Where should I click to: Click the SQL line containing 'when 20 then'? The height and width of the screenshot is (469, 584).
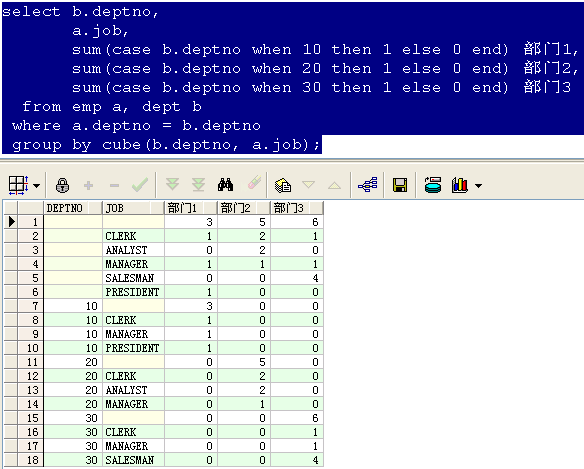(x=325, y=69)
